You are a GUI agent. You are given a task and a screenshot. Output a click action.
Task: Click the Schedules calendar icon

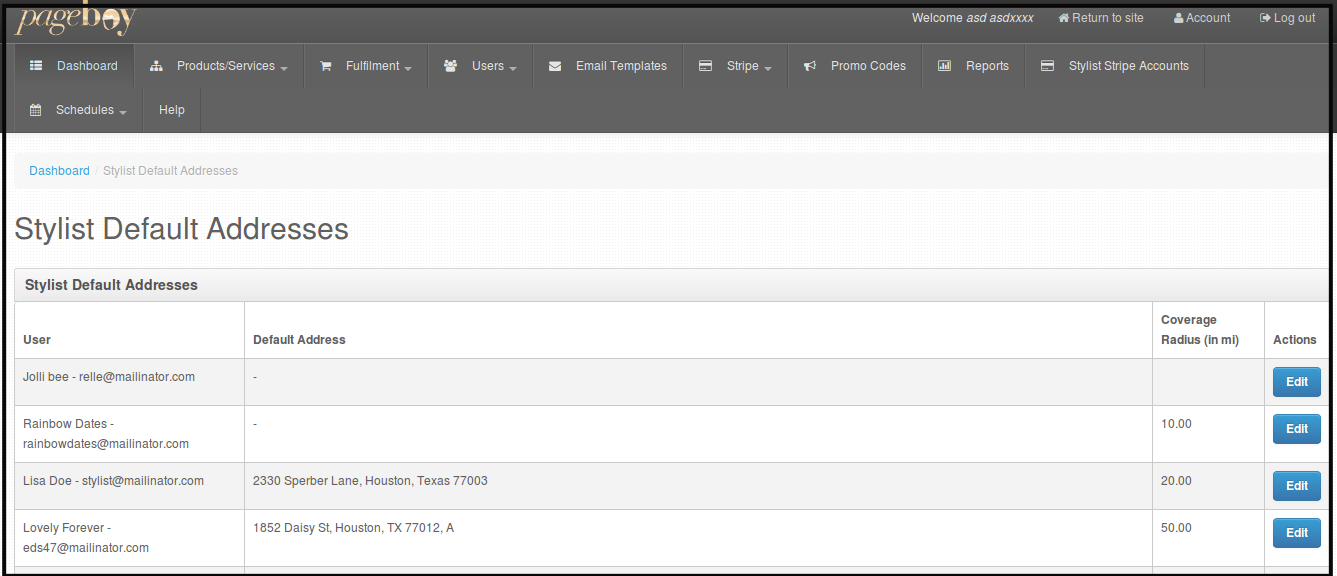coord(36,110)
